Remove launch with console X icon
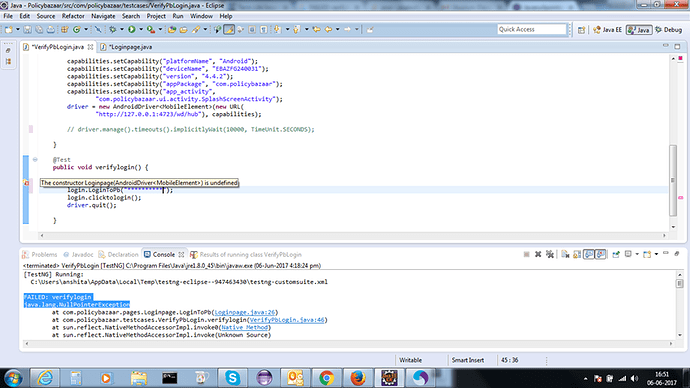This screenshot has height=388, width=690. (538, 254)
